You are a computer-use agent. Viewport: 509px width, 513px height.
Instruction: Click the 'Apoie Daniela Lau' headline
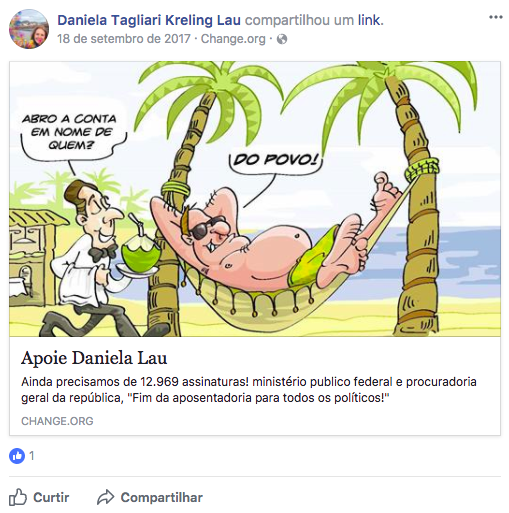click(94, 358)
